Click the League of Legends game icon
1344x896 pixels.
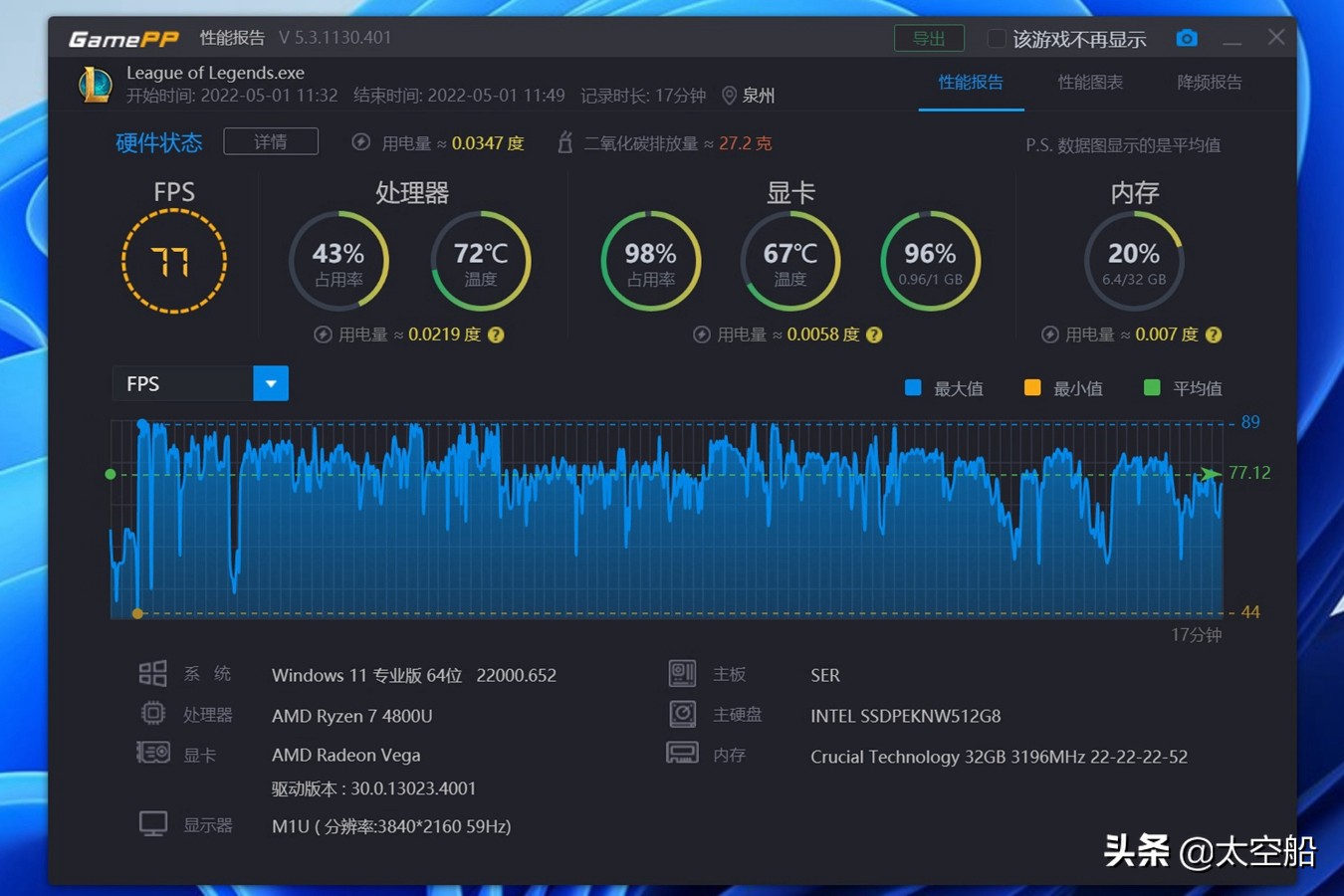point(97,85)
